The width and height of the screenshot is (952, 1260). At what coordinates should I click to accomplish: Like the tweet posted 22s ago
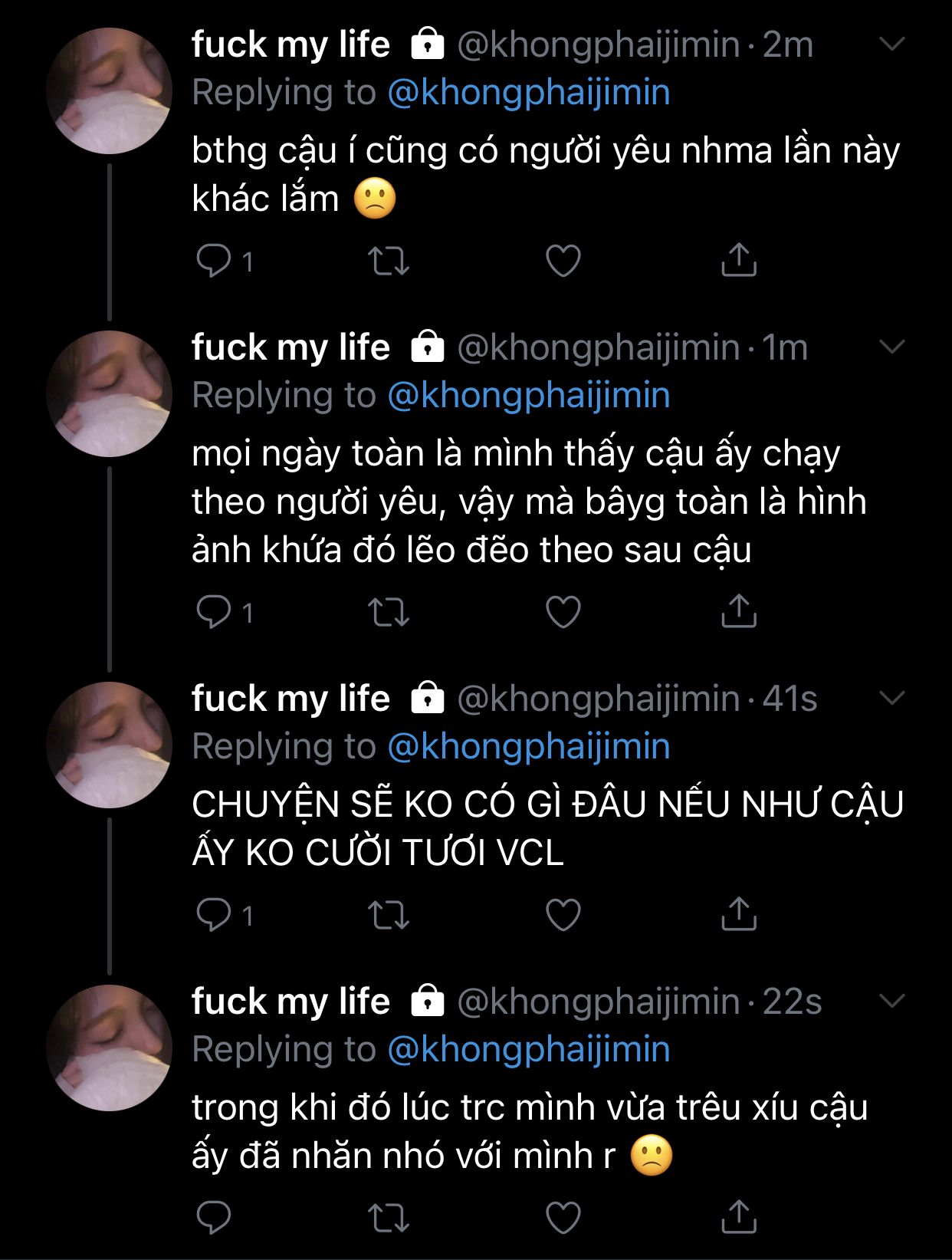click(x=563, y=1218)
